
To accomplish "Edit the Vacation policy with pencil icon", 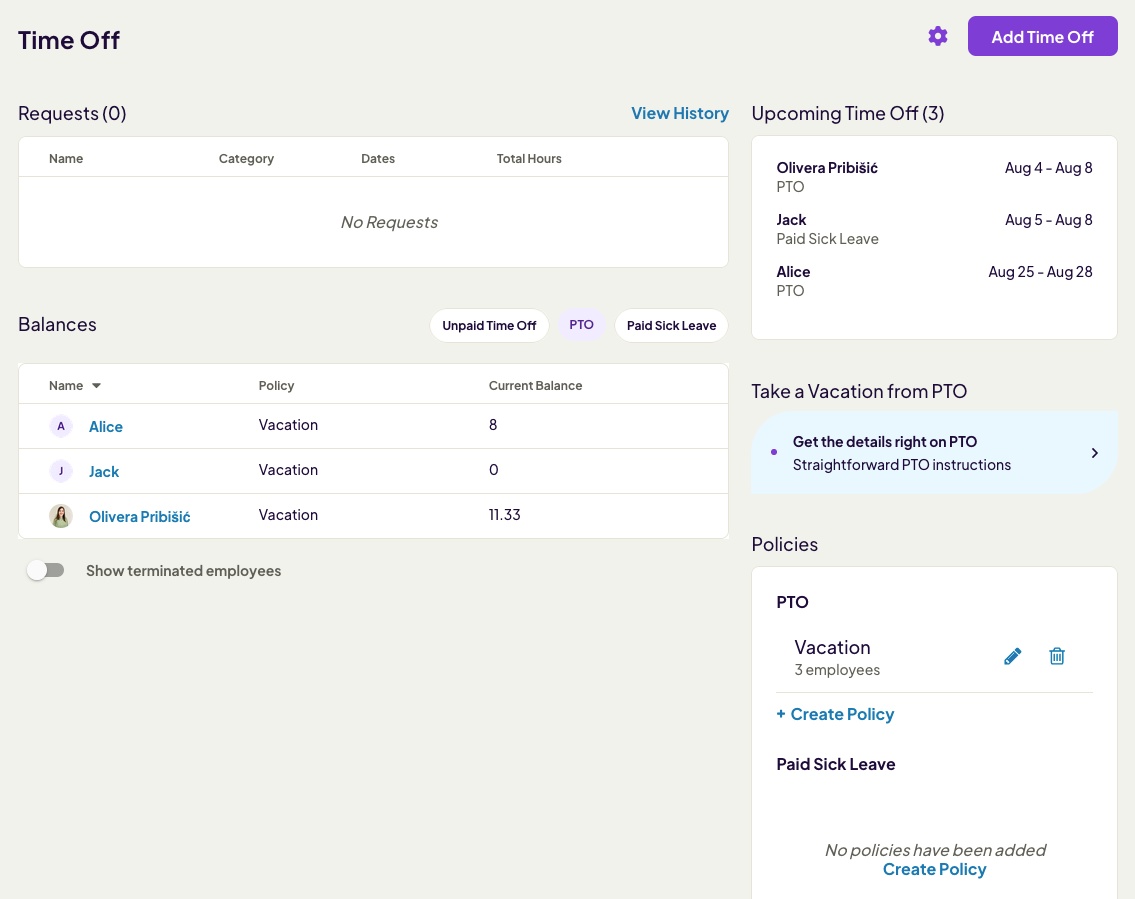I will (1012, 656).
